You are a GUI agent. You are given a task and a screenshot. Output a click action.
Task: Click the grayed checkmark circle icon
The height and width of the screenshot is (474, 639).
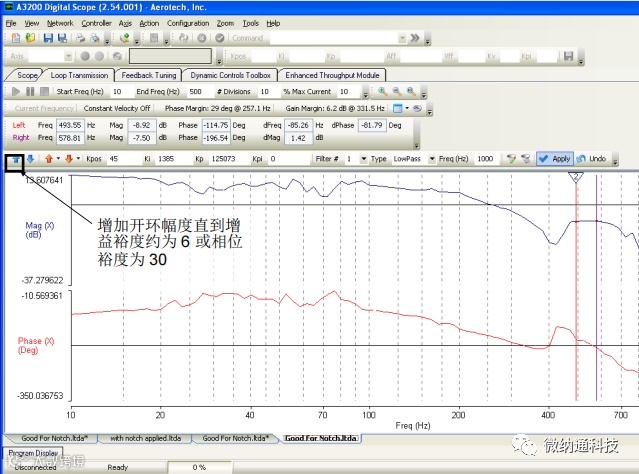point(220,38)
